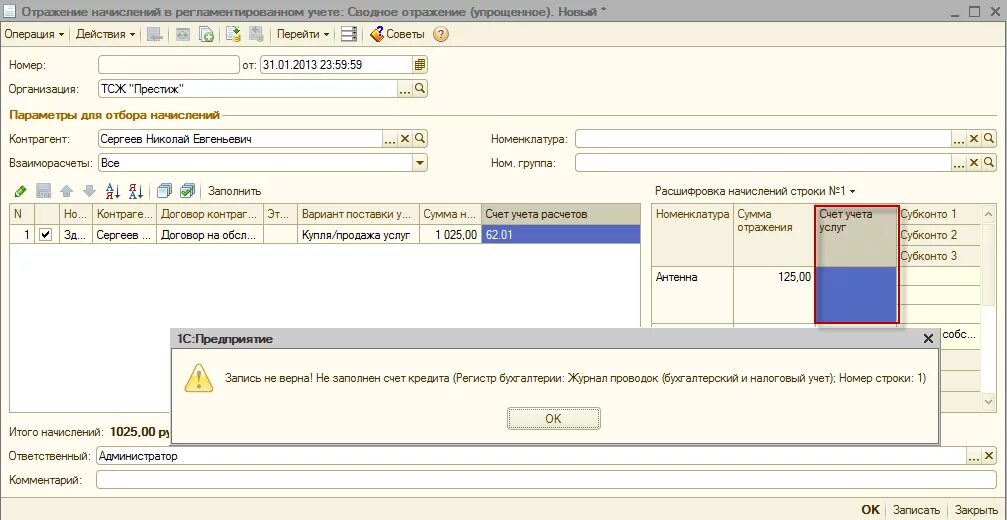
Task: Click the find-in-list toolbar icon
Action: click(x=154, y=35)
